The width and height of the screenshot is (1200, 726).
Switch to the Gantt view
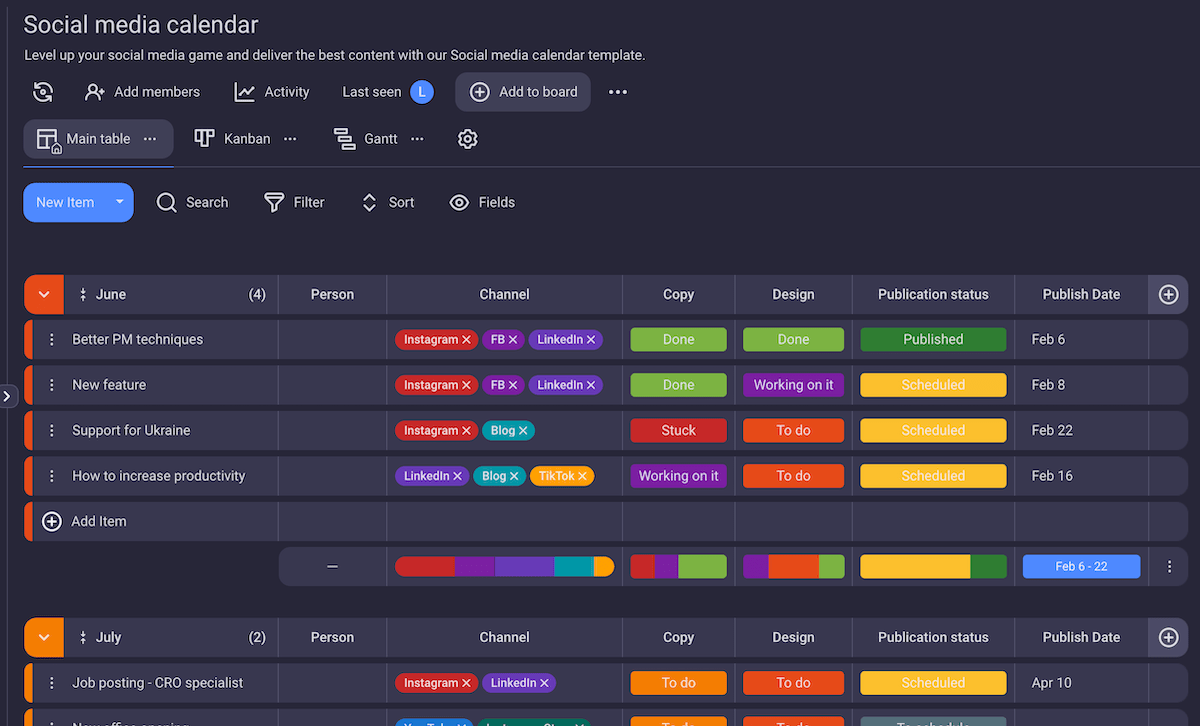[x=366, y=139]
